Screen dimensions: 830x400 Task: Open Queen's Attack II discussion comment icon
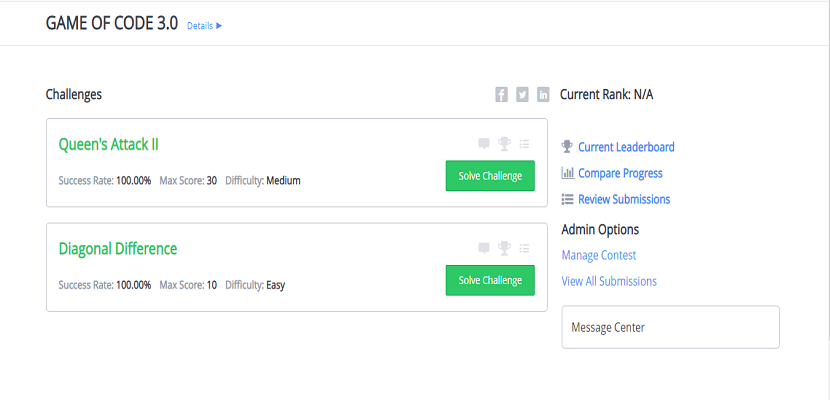click(x=484, y=144)
